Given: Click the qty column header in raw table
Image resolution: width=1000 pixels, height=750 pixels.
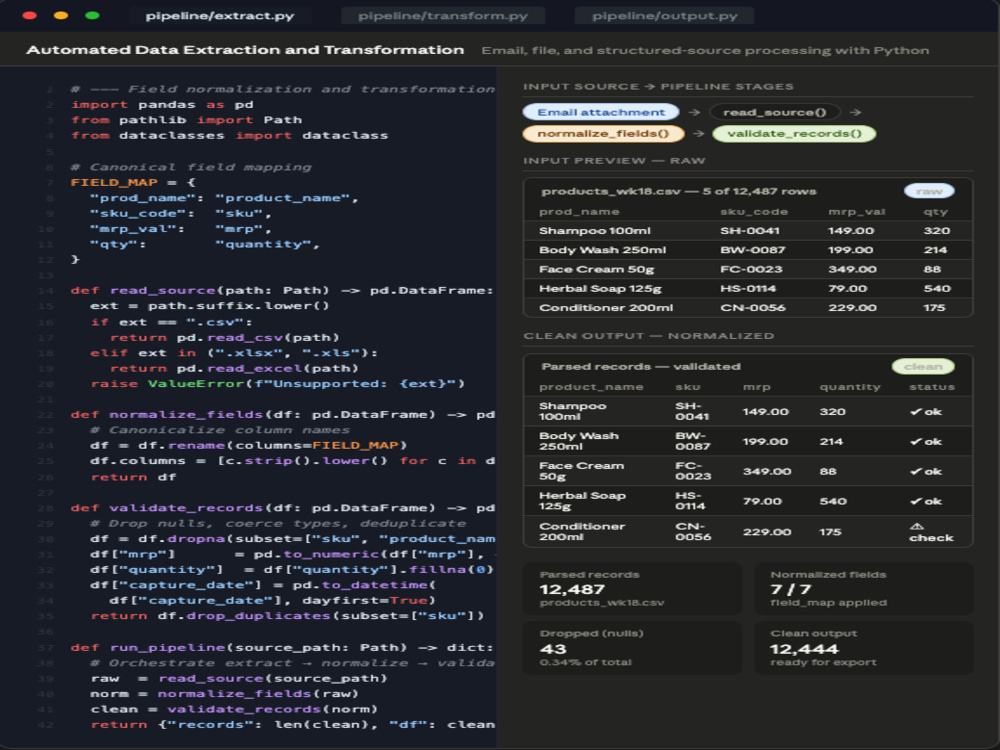Looking at the screenshot, I should (x=936, y=212).
